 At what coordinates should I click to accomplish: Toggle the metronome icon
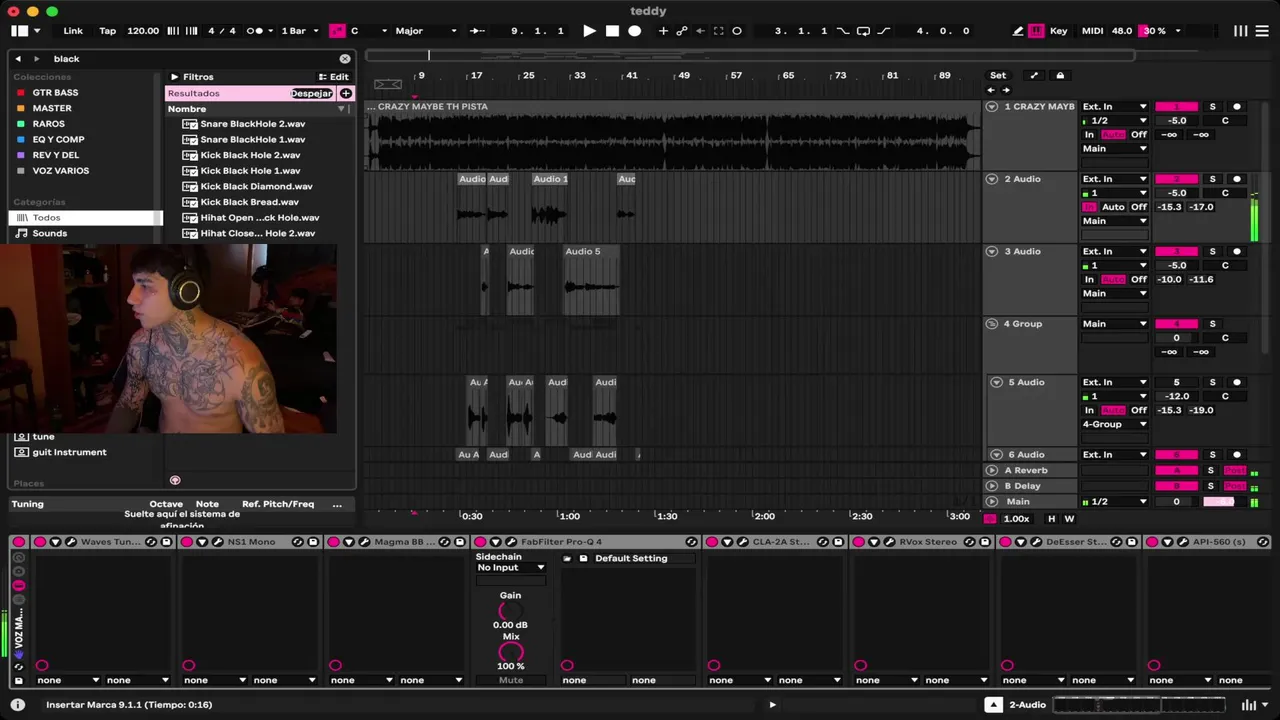pos(255,31)
